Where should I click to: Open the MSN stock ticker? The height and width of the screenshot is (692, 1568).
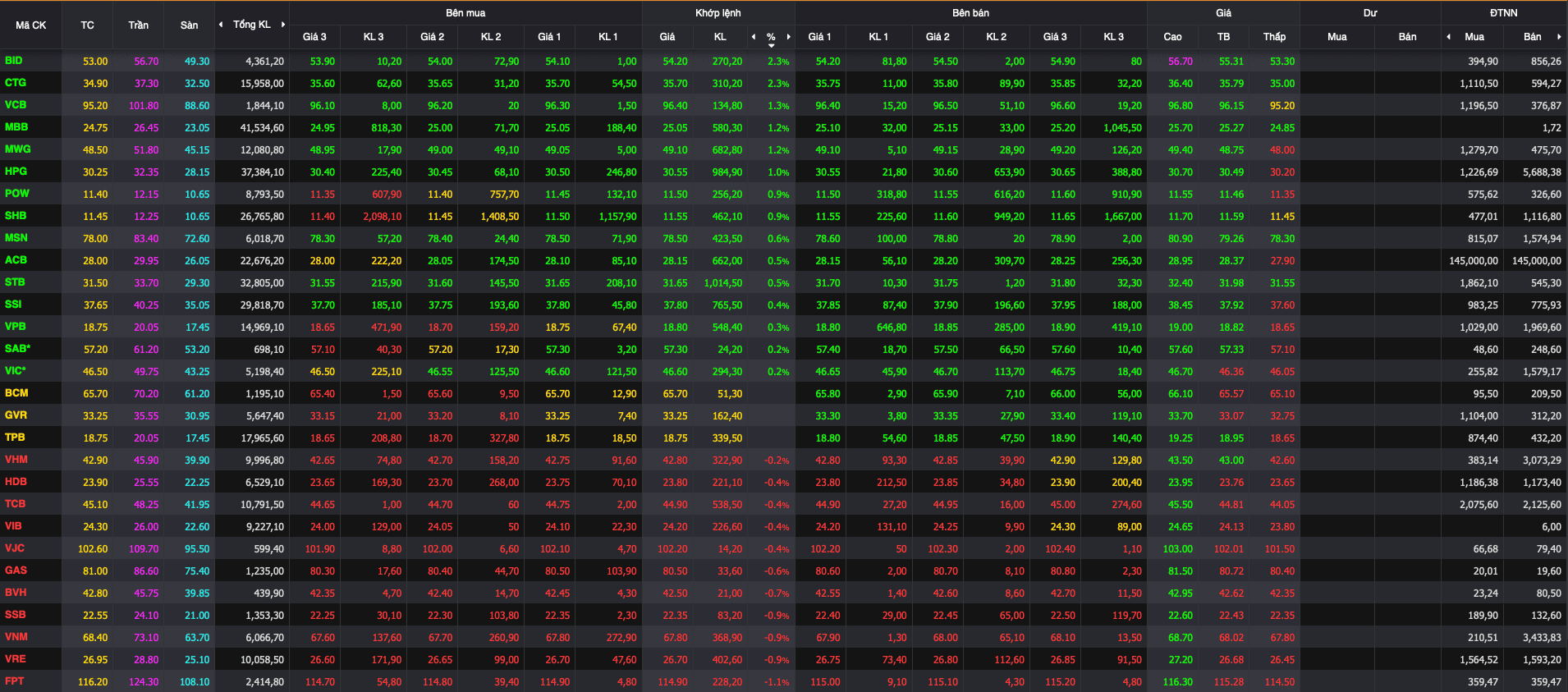pyautogui.click(x=16, y=238)
